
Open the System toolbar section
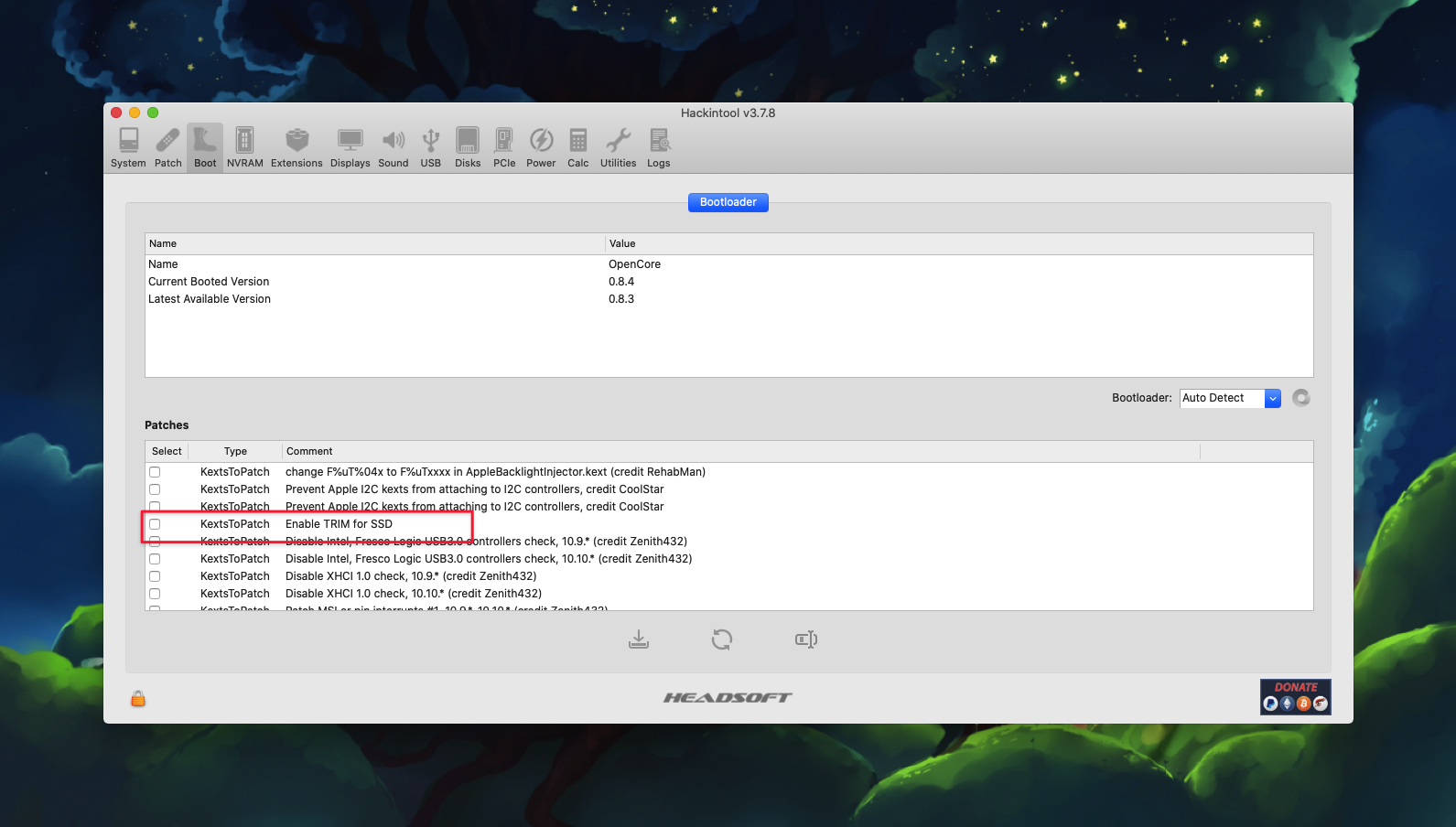pyautogui.click(x=128, y=147)
